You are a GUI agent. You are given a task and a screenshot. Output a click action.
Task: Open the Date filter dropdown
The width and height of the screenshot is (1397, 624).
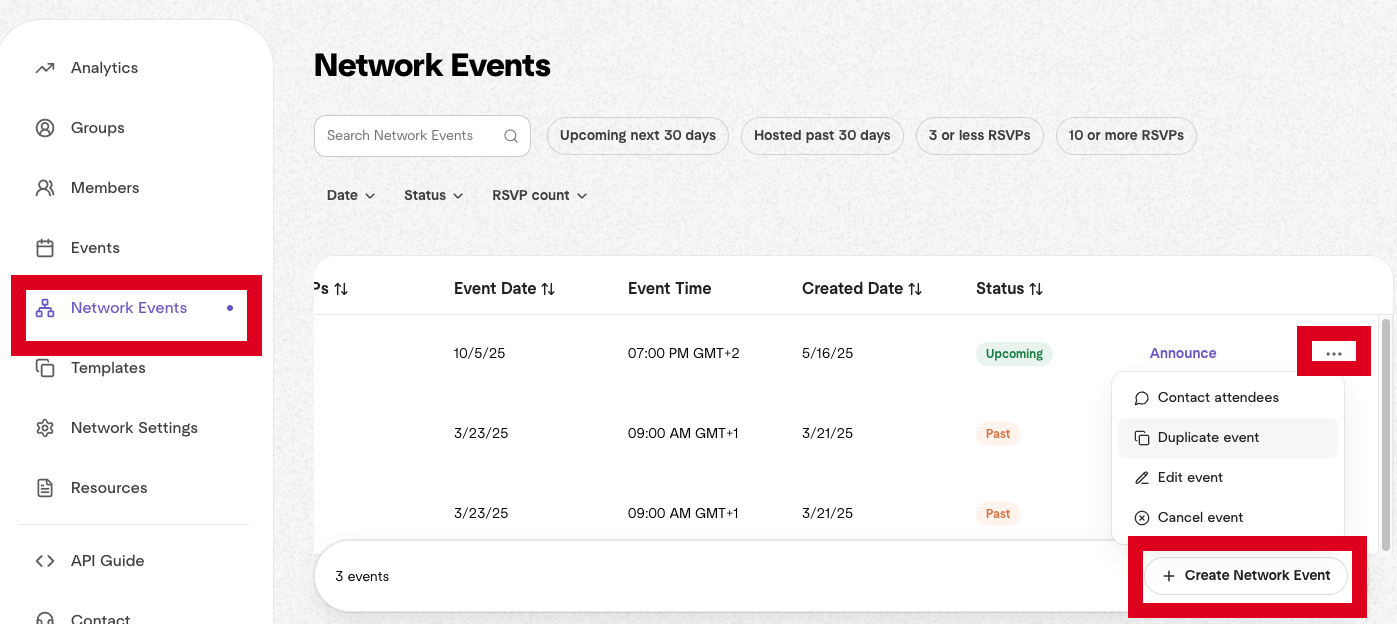coord(350,196)
